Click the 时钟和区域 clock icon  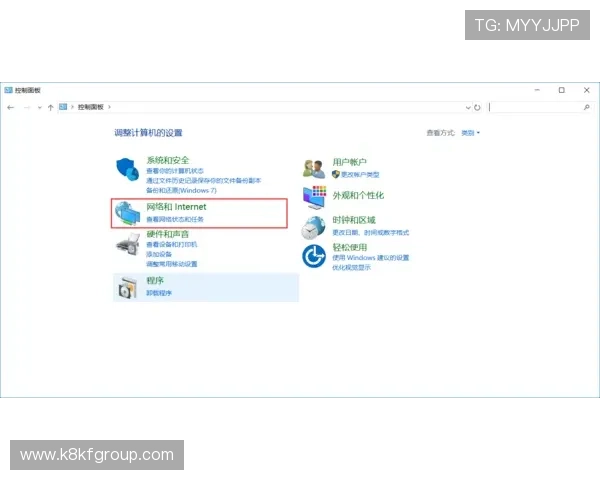point(315,226)
